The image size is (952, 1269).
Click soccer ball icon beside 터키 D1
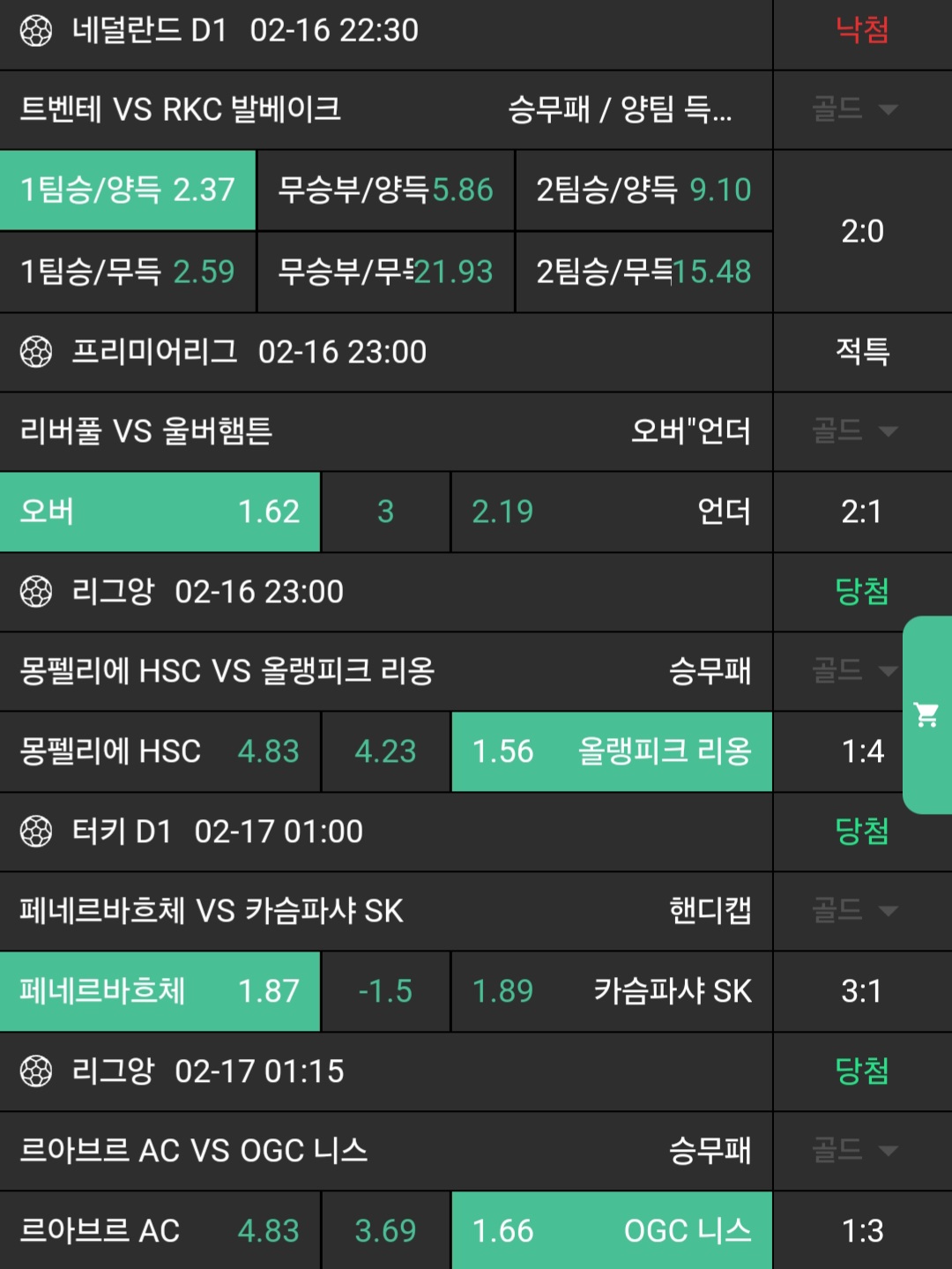click(36, 832)
